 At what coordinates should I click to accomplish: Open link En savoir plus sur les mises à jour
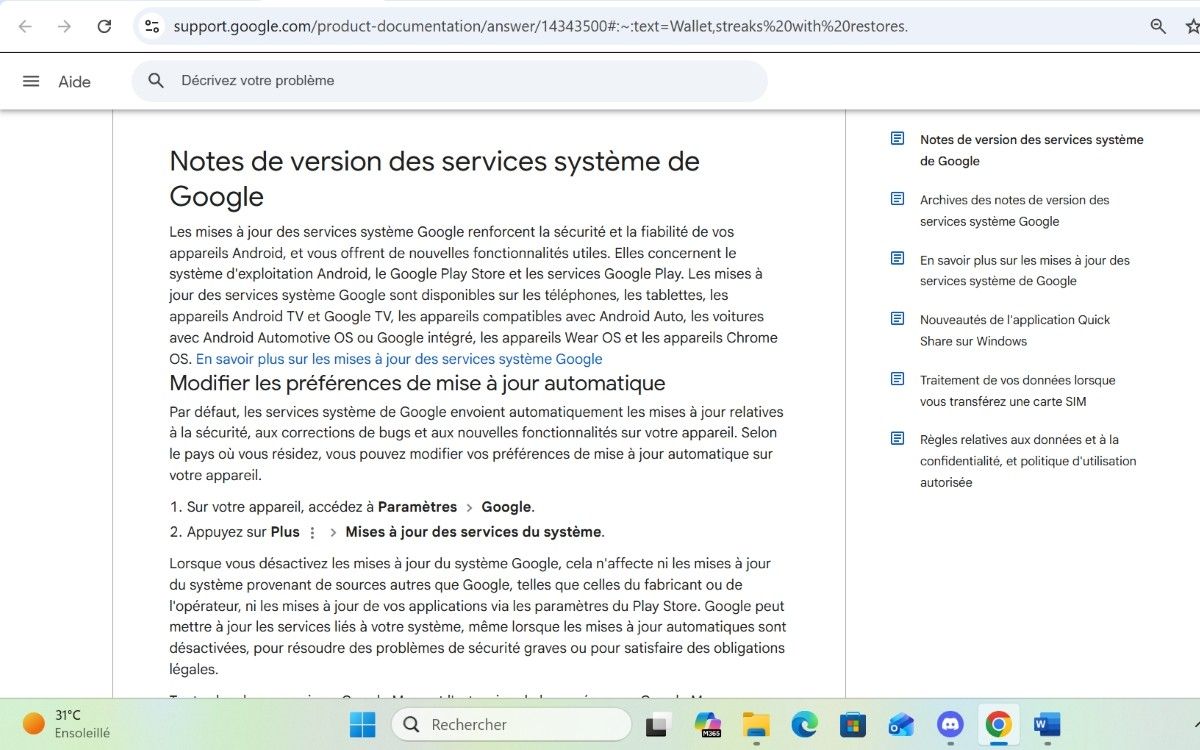point(399,359)
